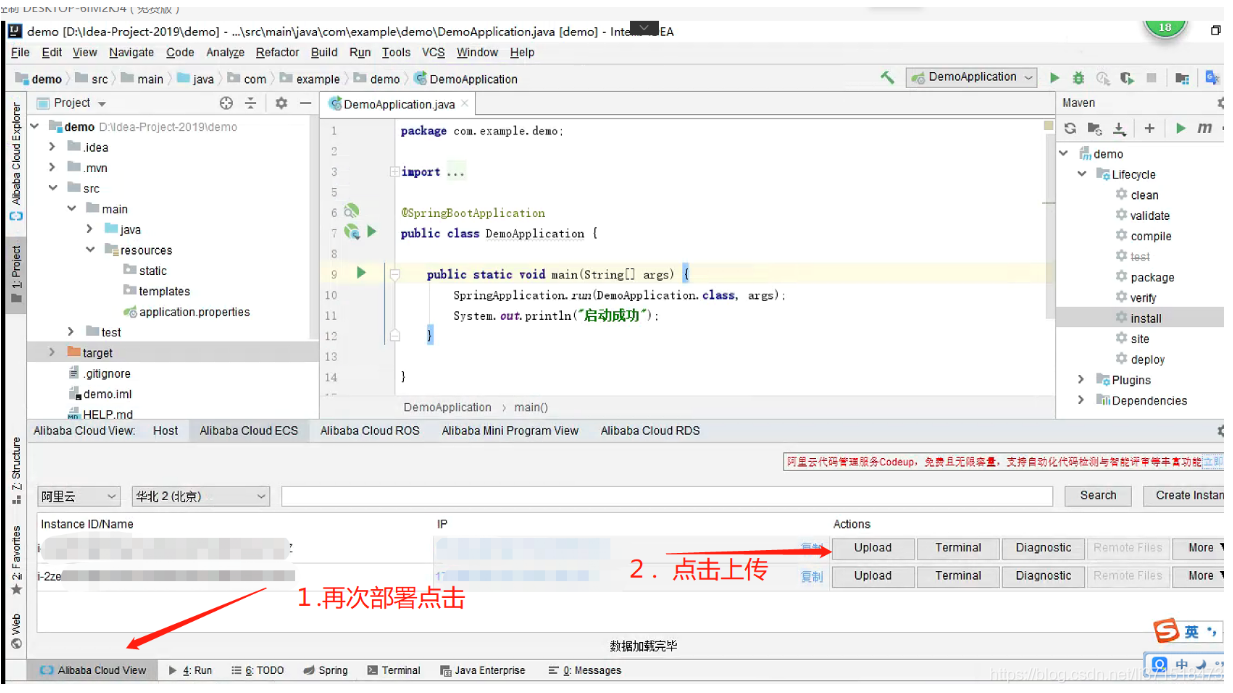
Task: Expand the target folder
Action: [x=53, y=352]
